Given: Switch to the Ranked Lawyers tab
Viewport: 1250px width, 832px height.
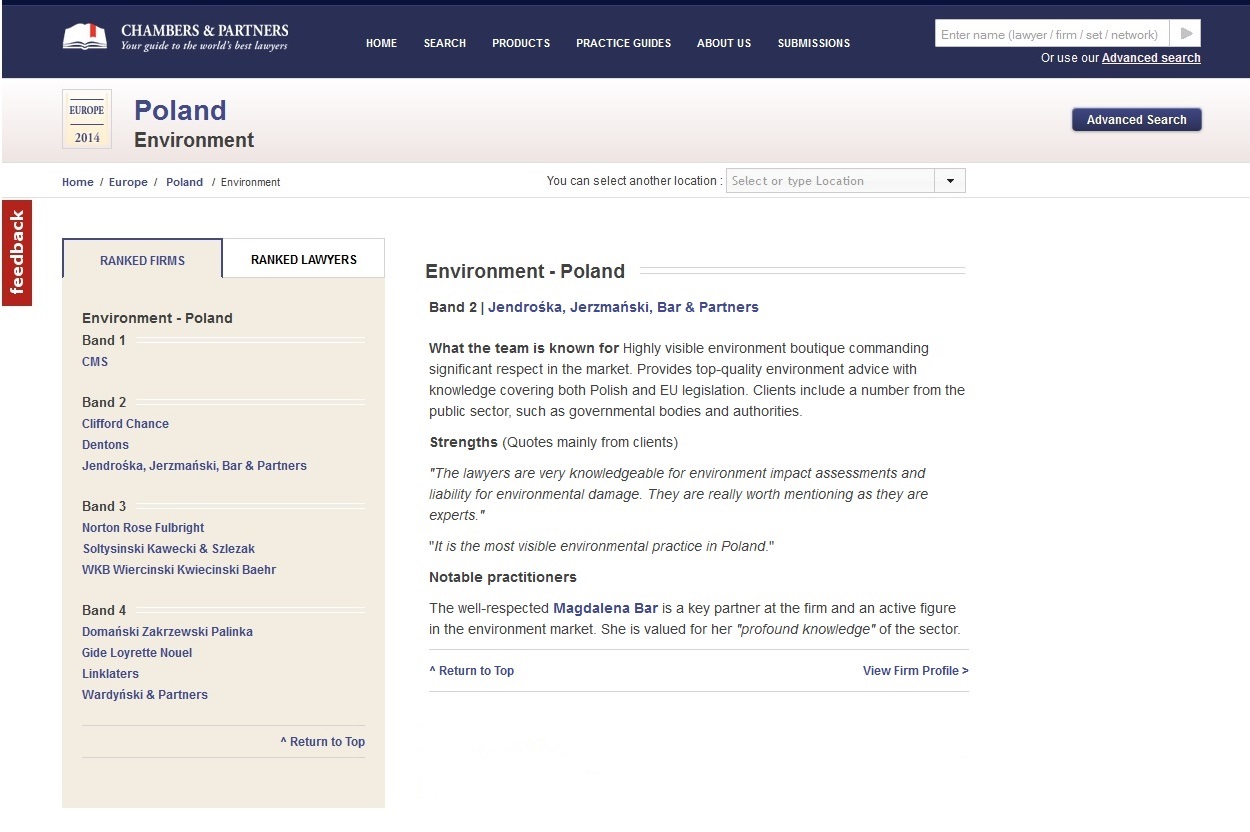Looking at the screenshot, I should [304, 259].
